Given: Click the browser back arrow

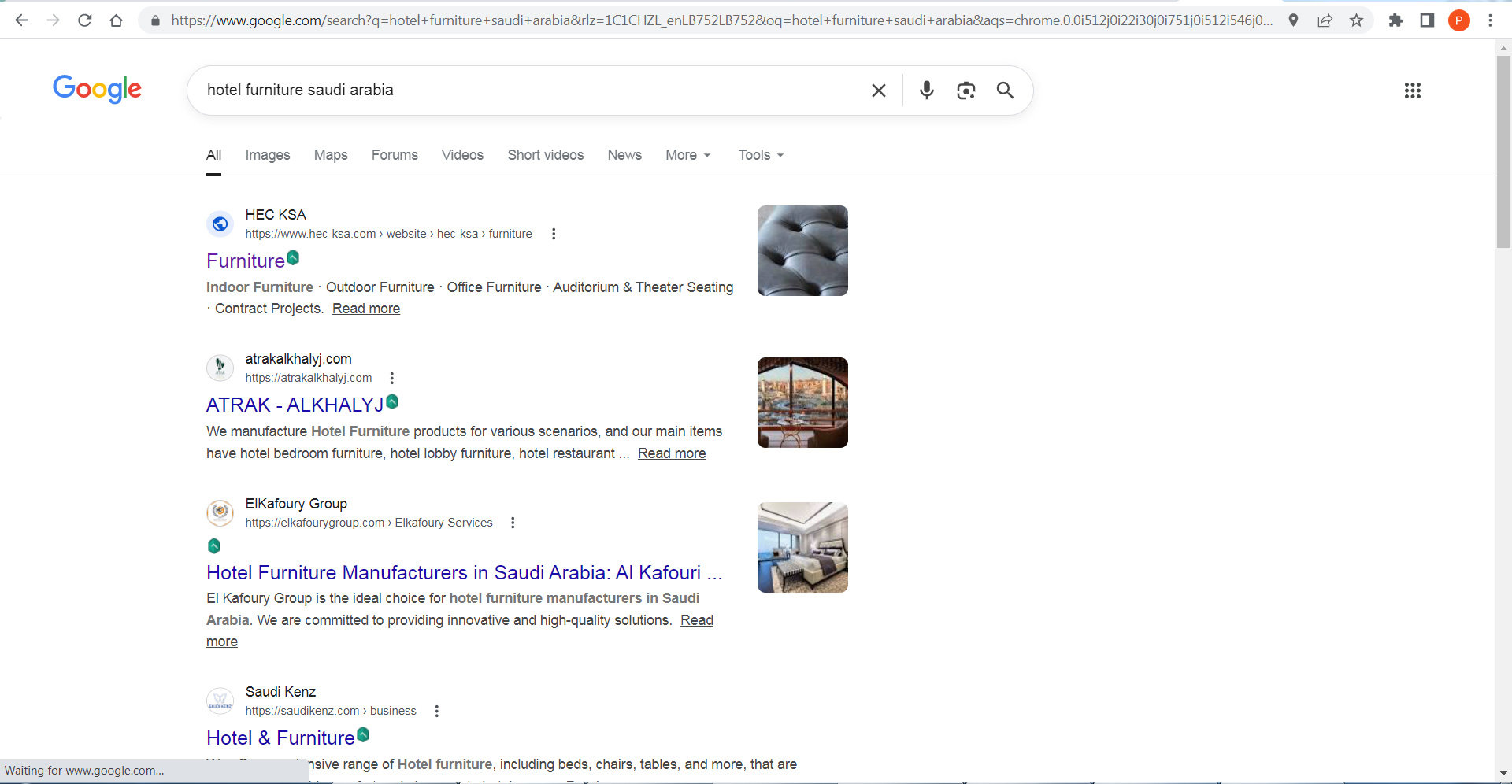Looking at the screenshot, I should coord(21,20).
